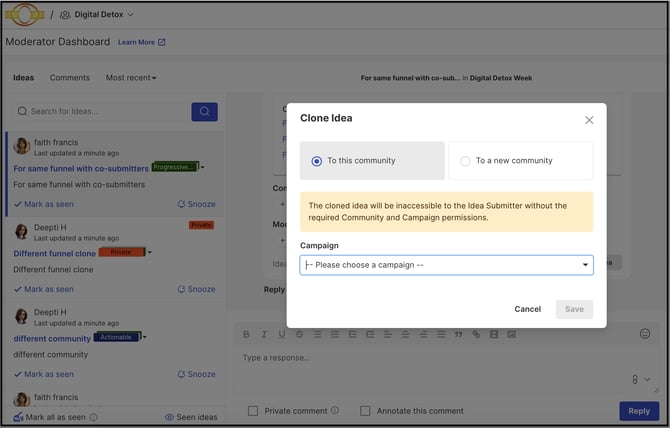
Task: Click faith francis avatar on first idea
Action: click(21, 146)
